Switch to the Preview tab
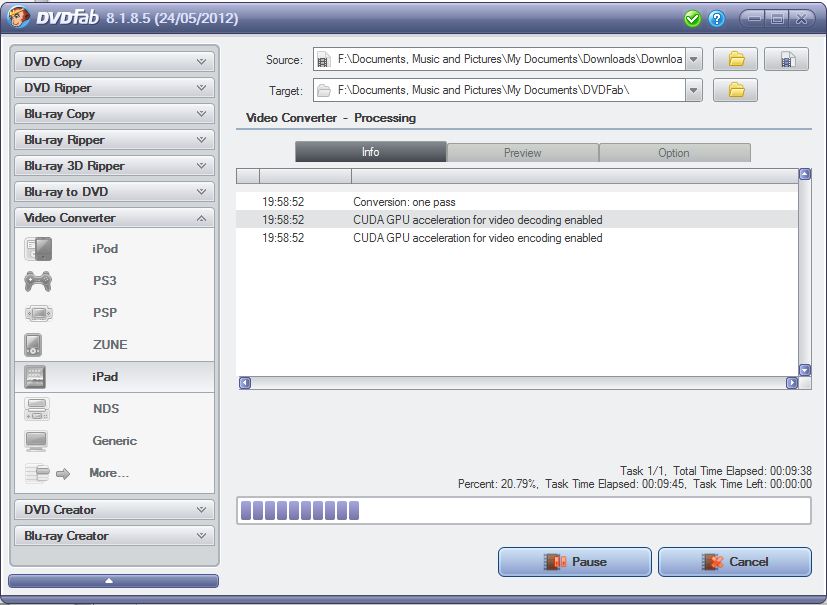Viewport: 827px width, 605px height. pos(523,153)
